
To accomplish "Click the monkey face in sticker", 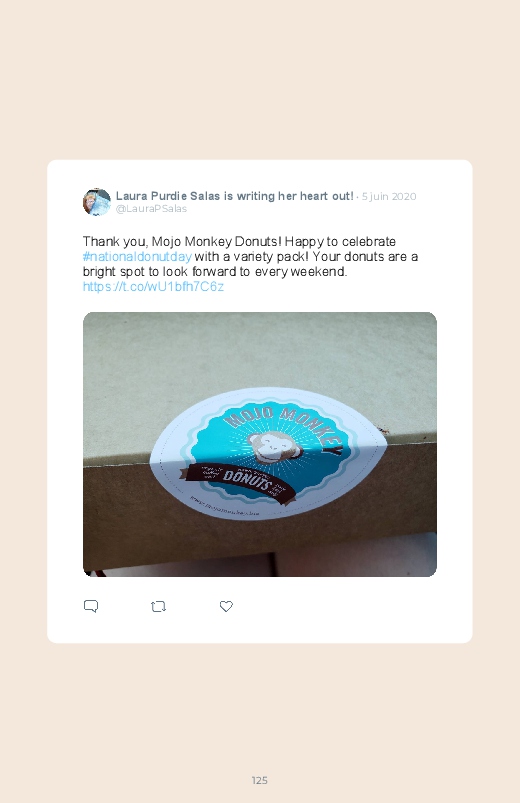I will click(274, 447).
